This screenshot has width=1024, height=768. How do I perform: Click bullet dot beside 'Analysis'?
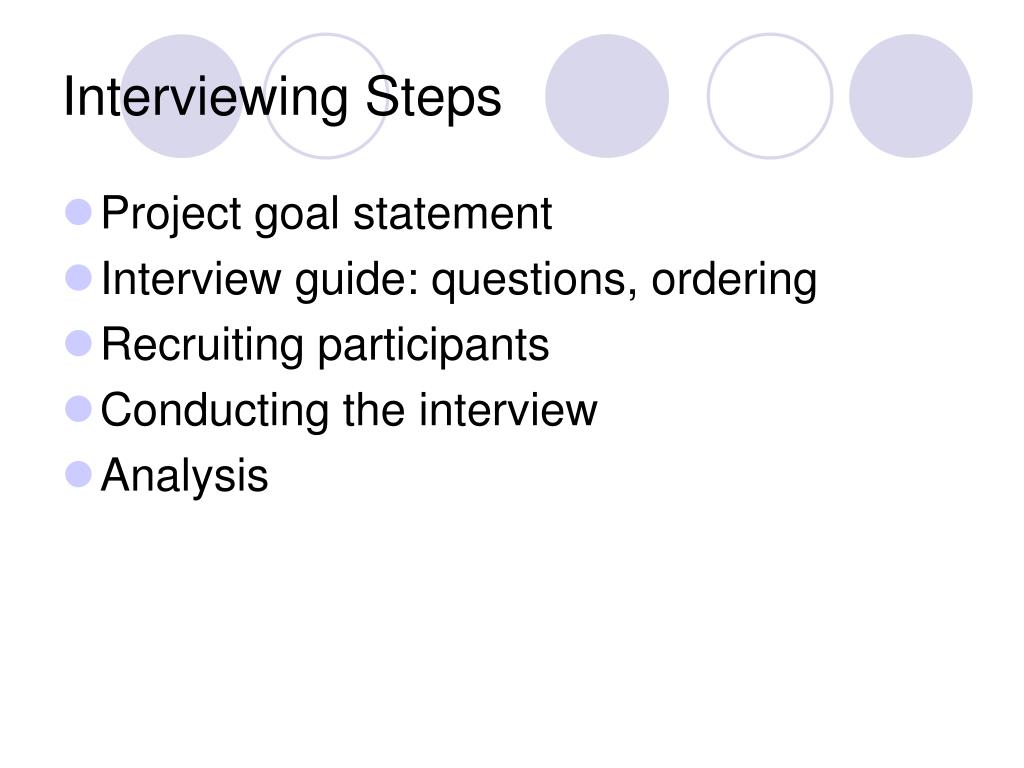[79, 474]
